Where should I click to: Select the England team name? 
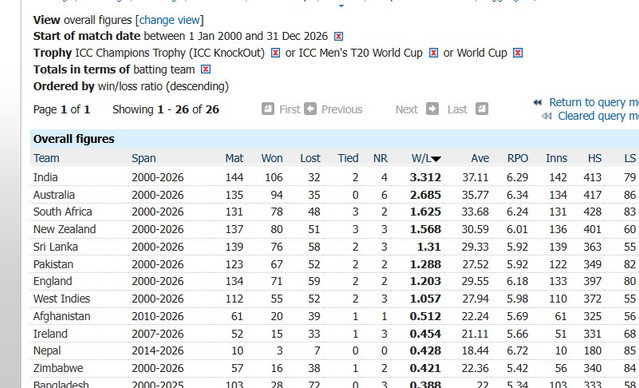pos(53,281)
